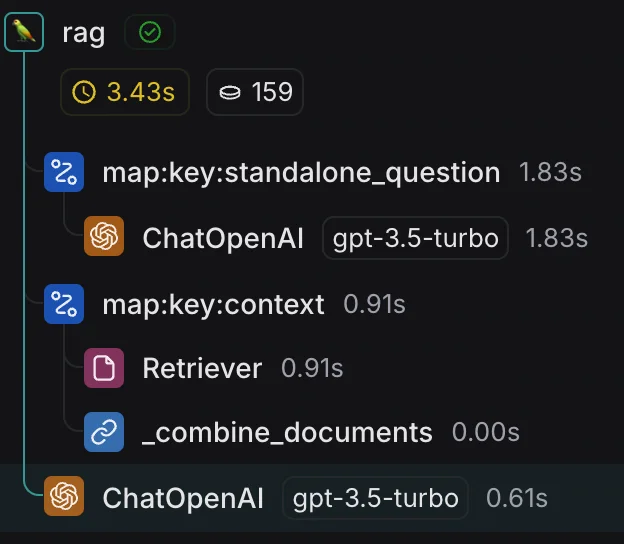Select the rag root run

pyautogui.click(x=84, y=33)
